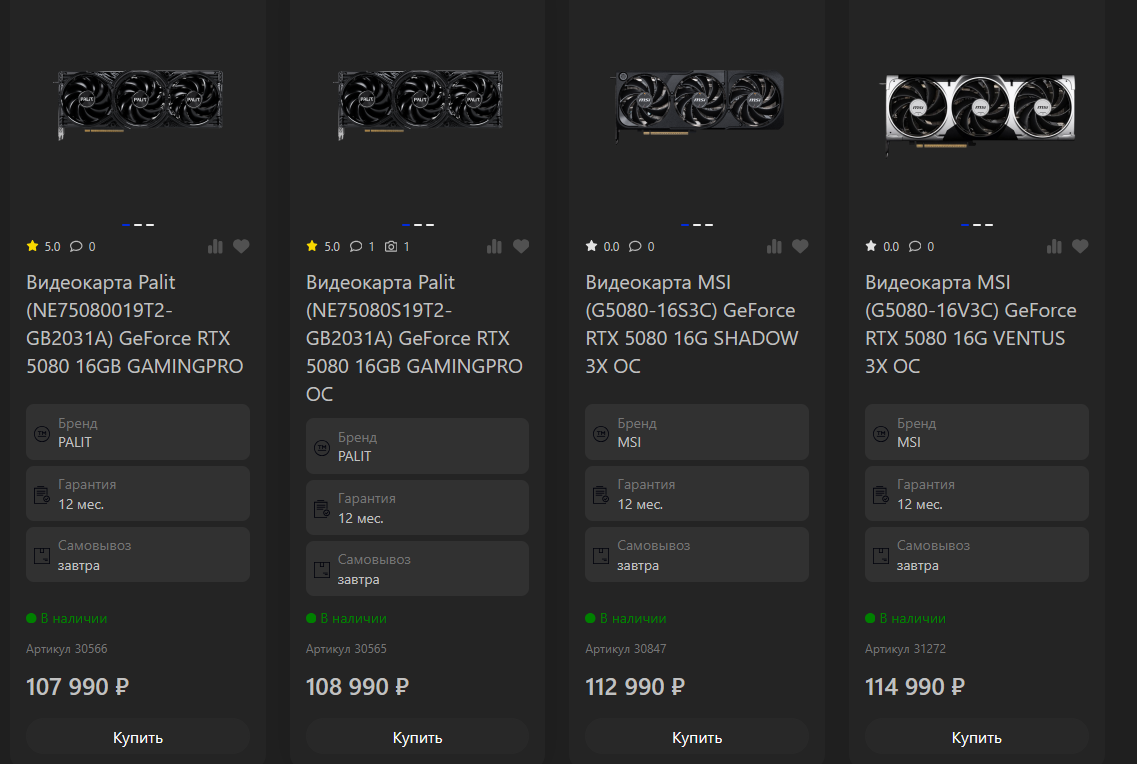Screen dimensions: 1137x764
Task: Click warranty icon in MSI SHADOW card
Action: pos(601,495)
